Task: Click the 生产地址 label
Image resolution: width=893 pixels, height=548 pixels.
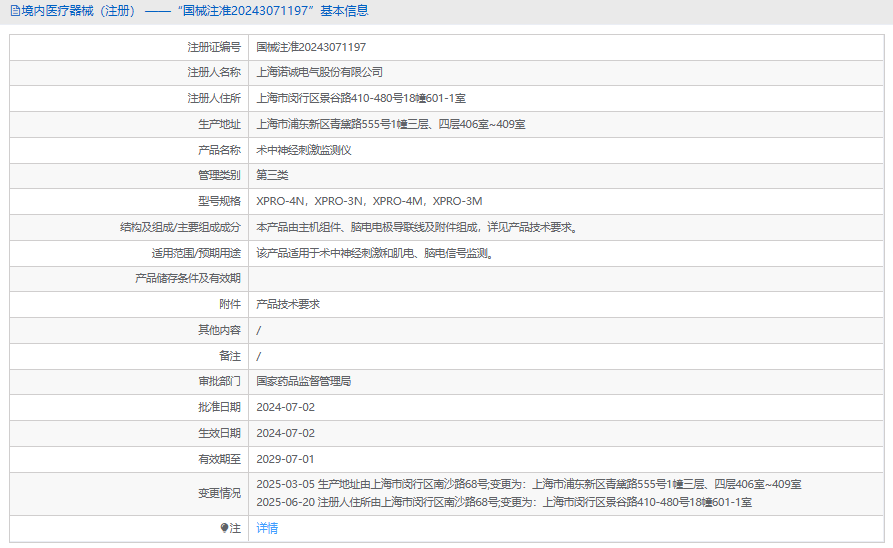Action: (219, 124)
